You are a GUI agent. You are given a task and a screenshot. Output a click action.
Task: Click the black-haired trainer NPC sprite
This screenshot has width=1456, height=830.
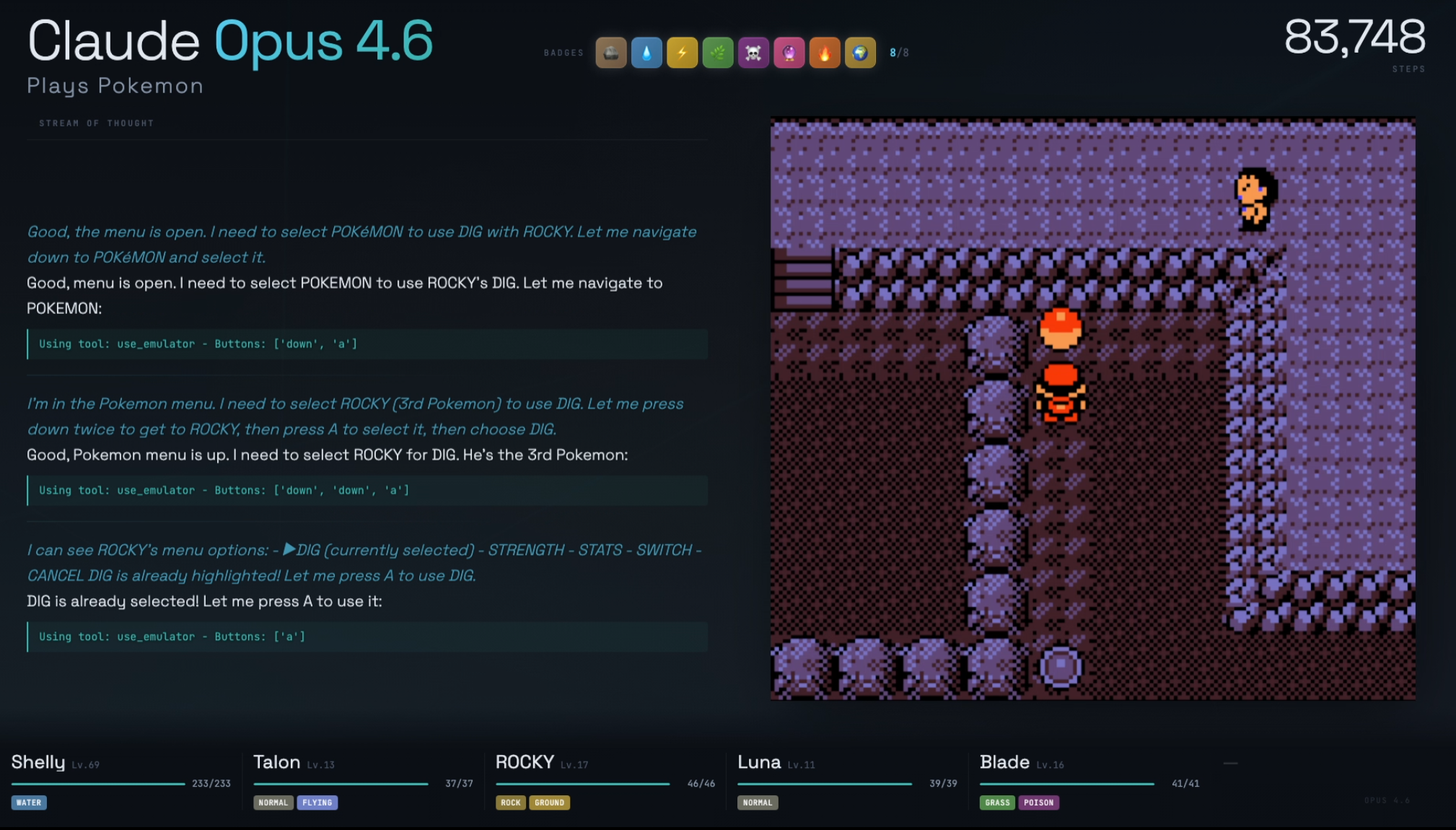click(x=1256, y=199)
